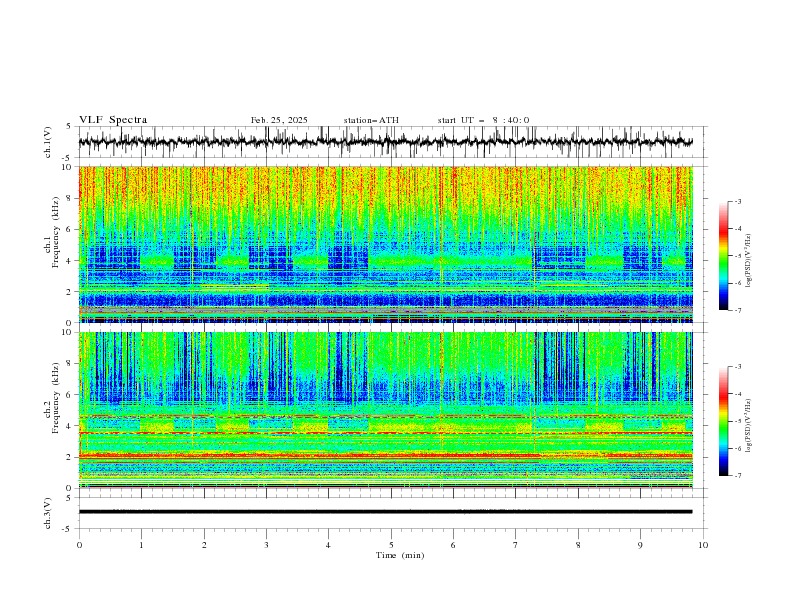Click time axis tick label '2'

click(204, 545)
